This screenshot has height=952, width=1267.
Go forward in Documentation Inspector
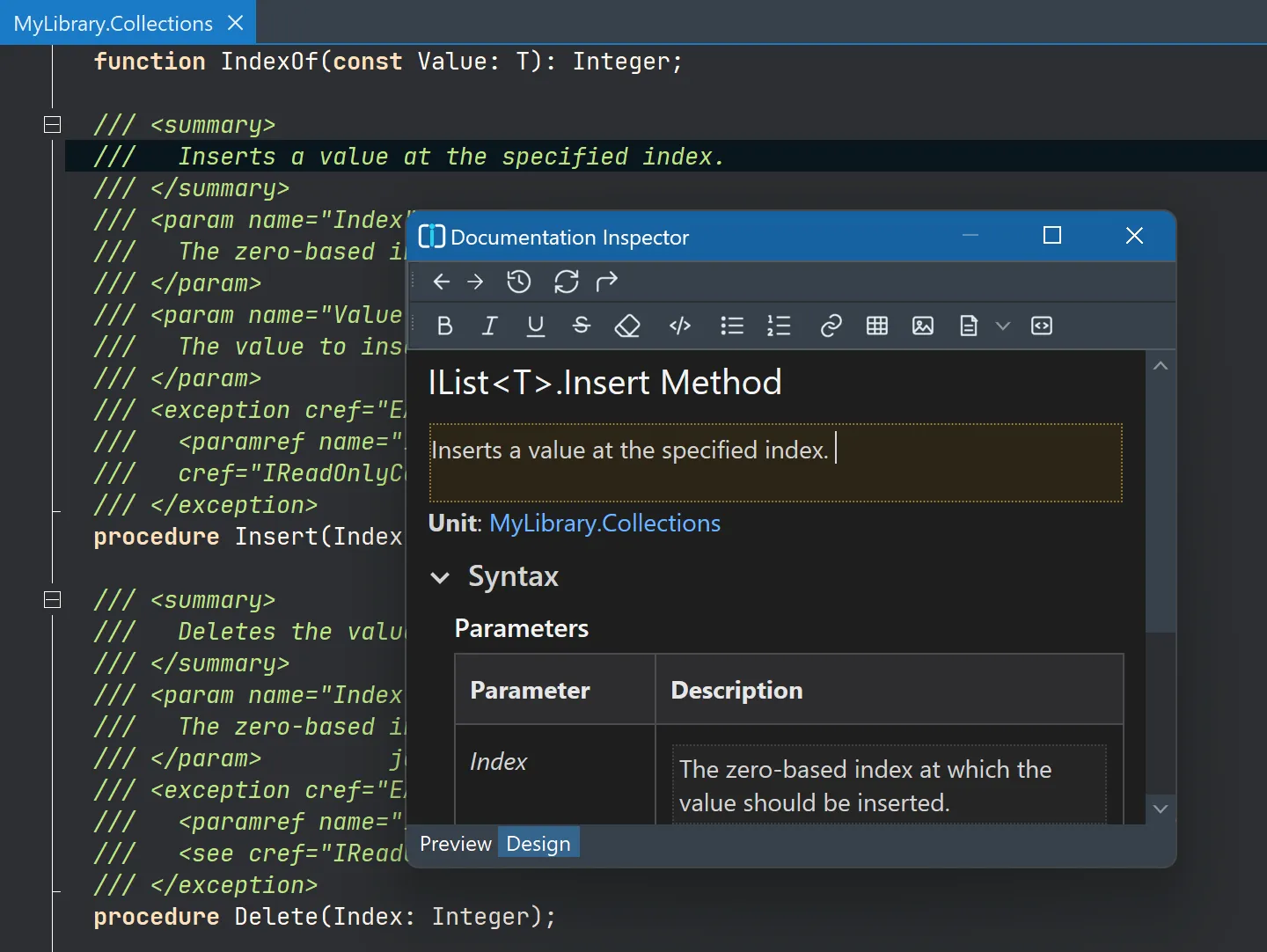[475, 282]
